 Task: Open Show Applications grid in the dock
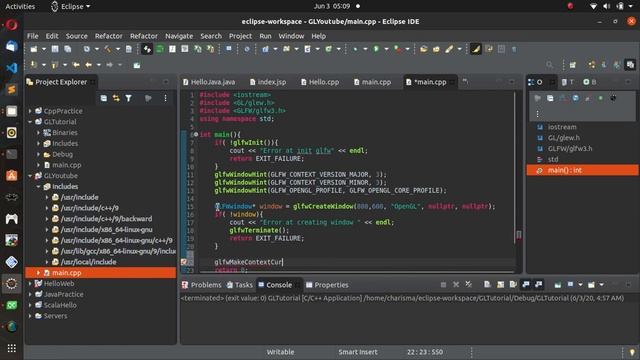point(11,348)
